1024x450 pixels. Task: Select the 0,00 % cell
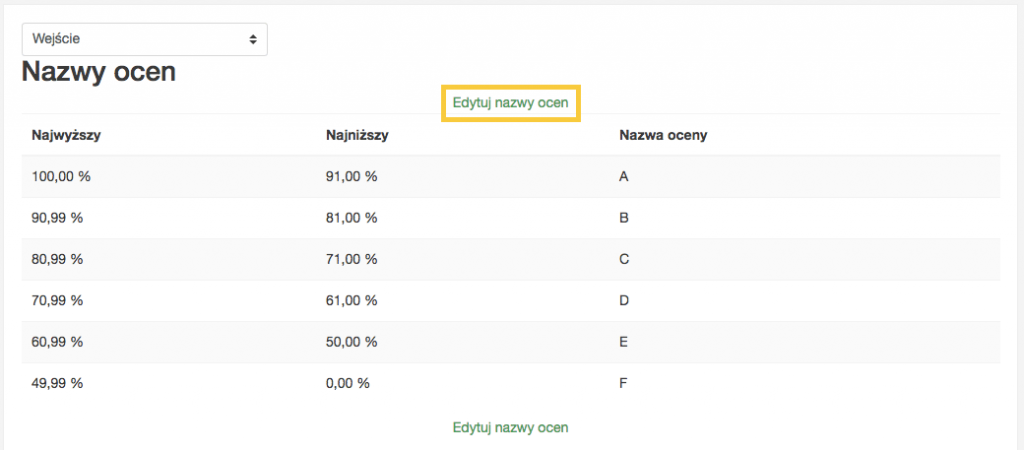(x=347, y=383)
